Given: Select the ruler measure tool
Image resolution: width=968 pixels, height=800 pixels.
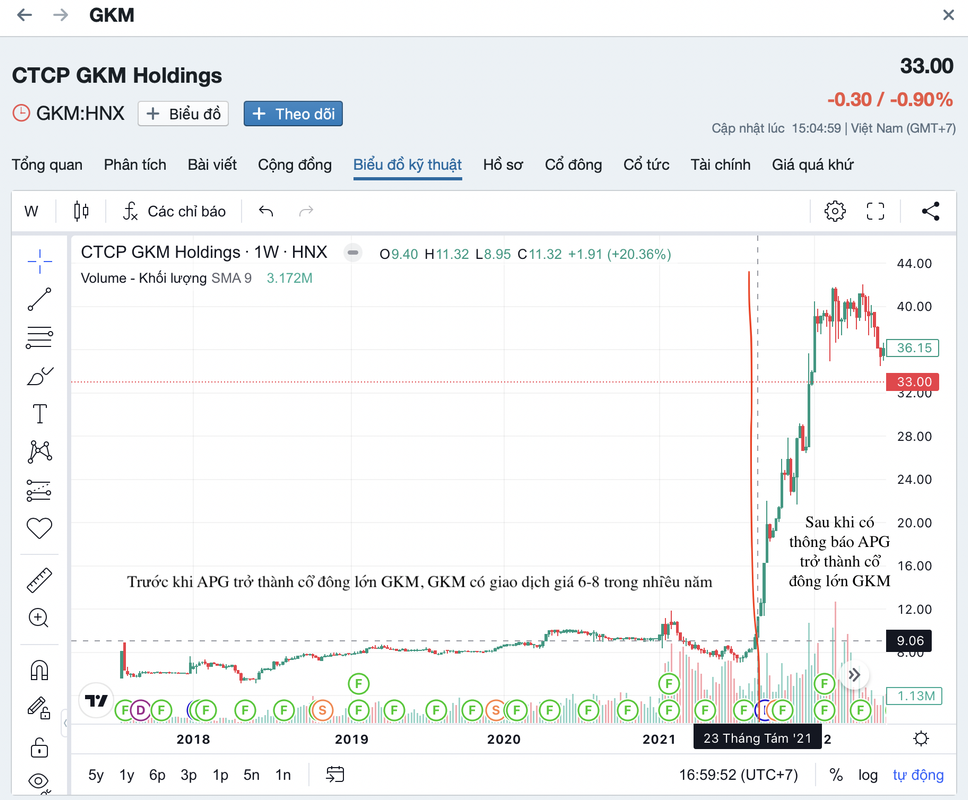Looking at the screenshot, I should point(40,580).
